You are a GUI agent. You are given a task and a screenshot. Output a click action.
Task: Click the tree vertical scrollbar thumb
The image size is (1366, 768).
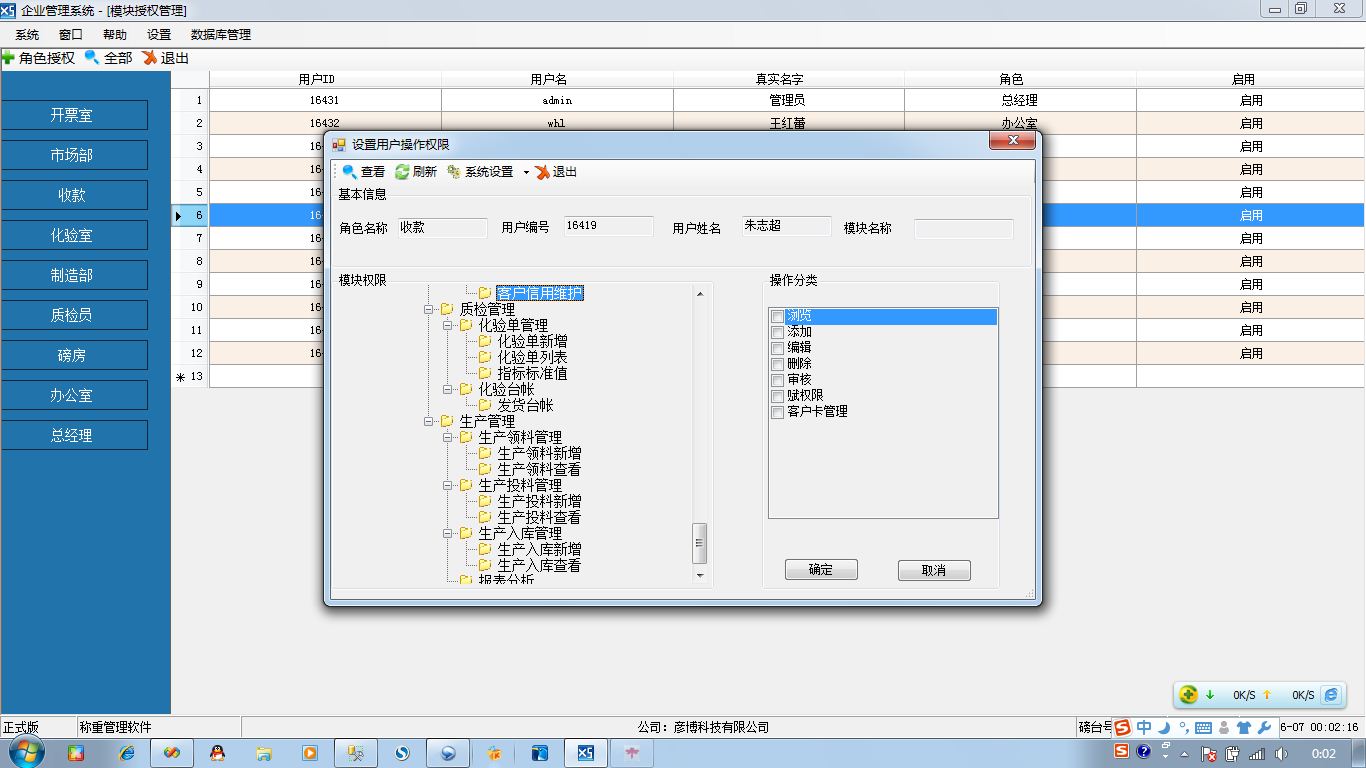(x=700, y=543)
